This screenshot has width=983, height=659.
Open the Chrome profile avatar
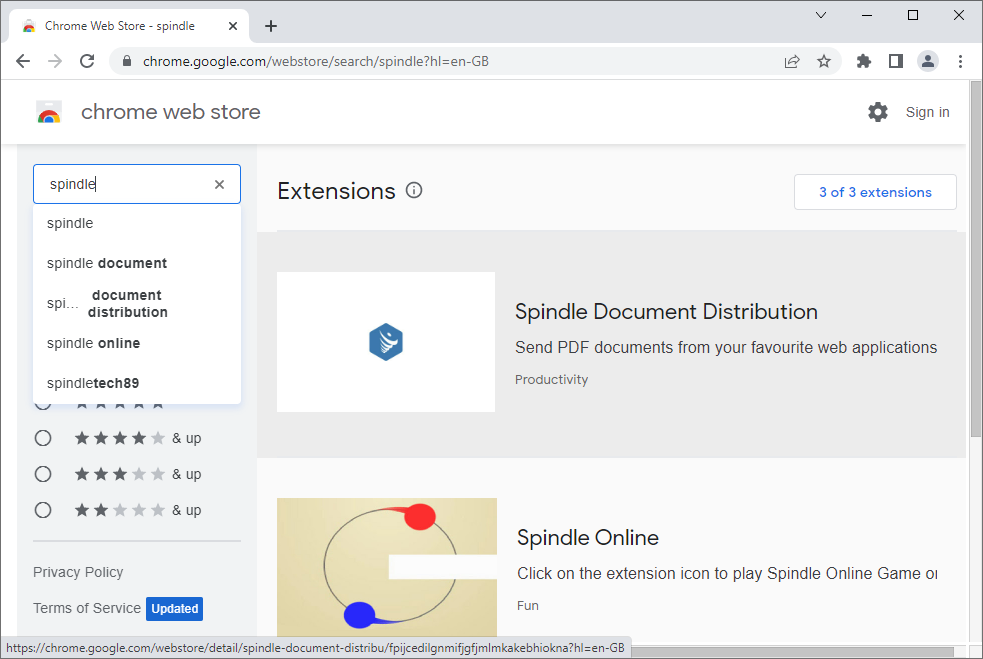[x=928, y=61]
